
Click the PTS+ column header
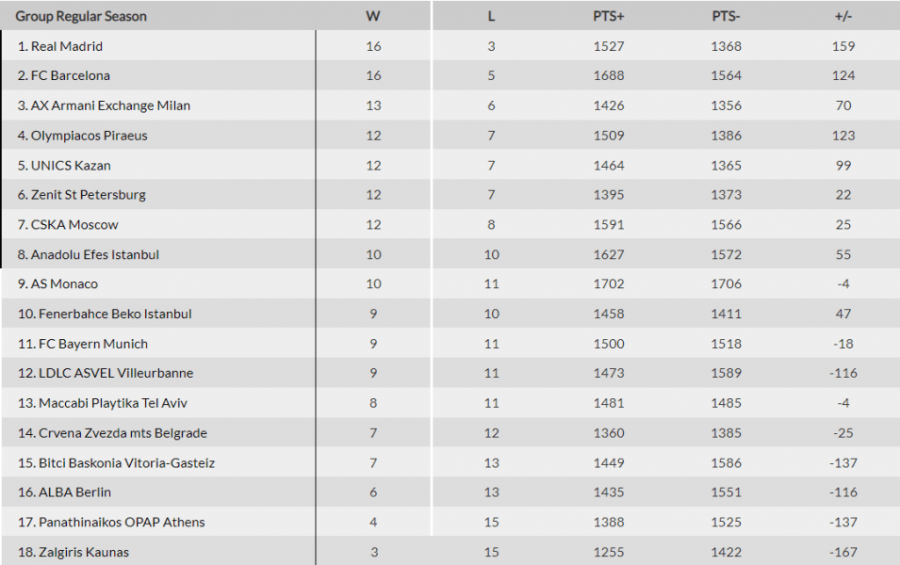(608, 16)
